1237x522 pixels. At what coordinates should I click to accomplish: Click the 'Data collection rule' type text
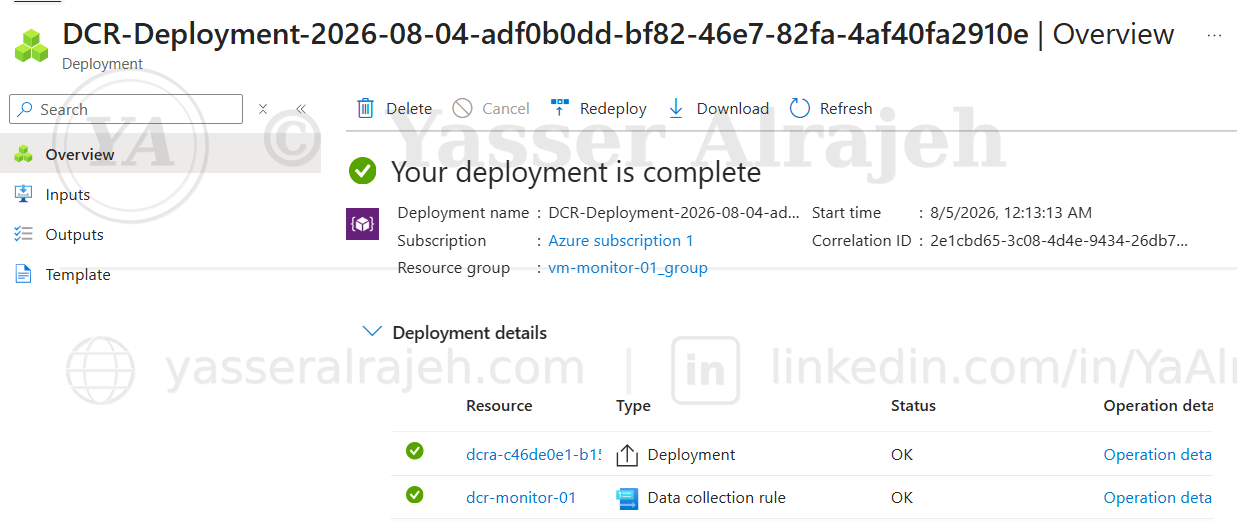tap(717, 497)
